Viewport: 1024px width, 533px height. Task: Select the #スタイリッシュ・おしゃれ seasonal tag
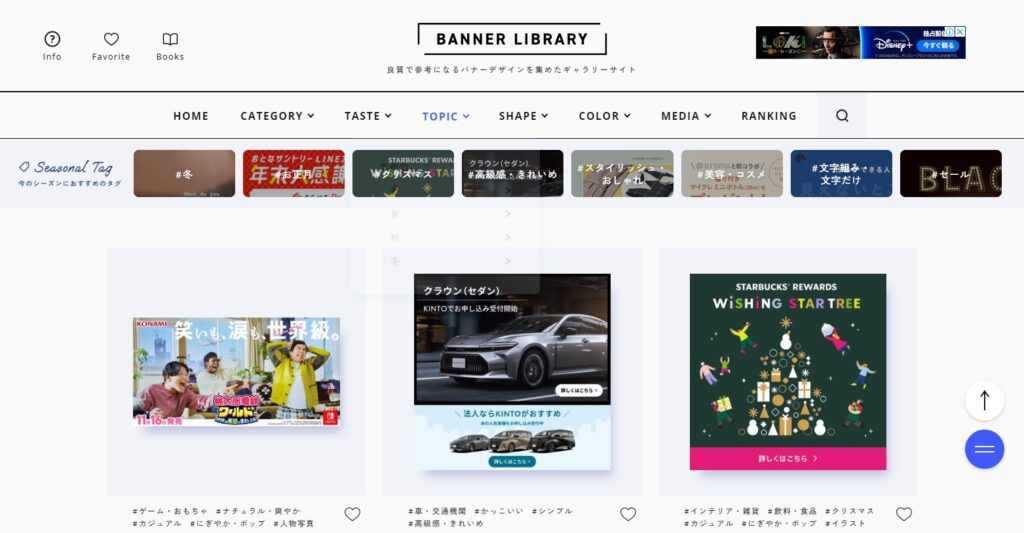pos(622,174)
